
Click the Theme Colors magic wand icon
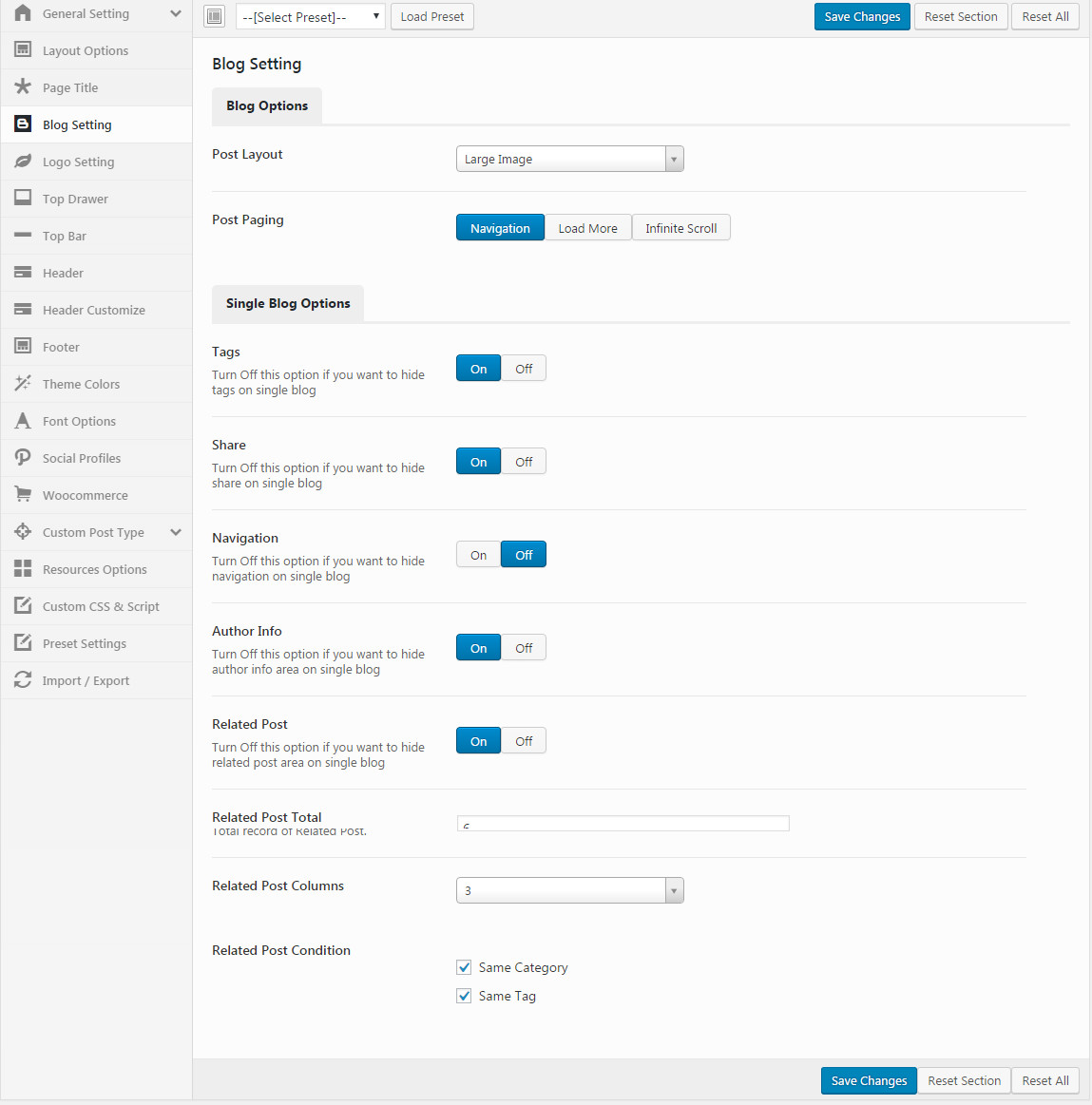click(x=23, y=383)
